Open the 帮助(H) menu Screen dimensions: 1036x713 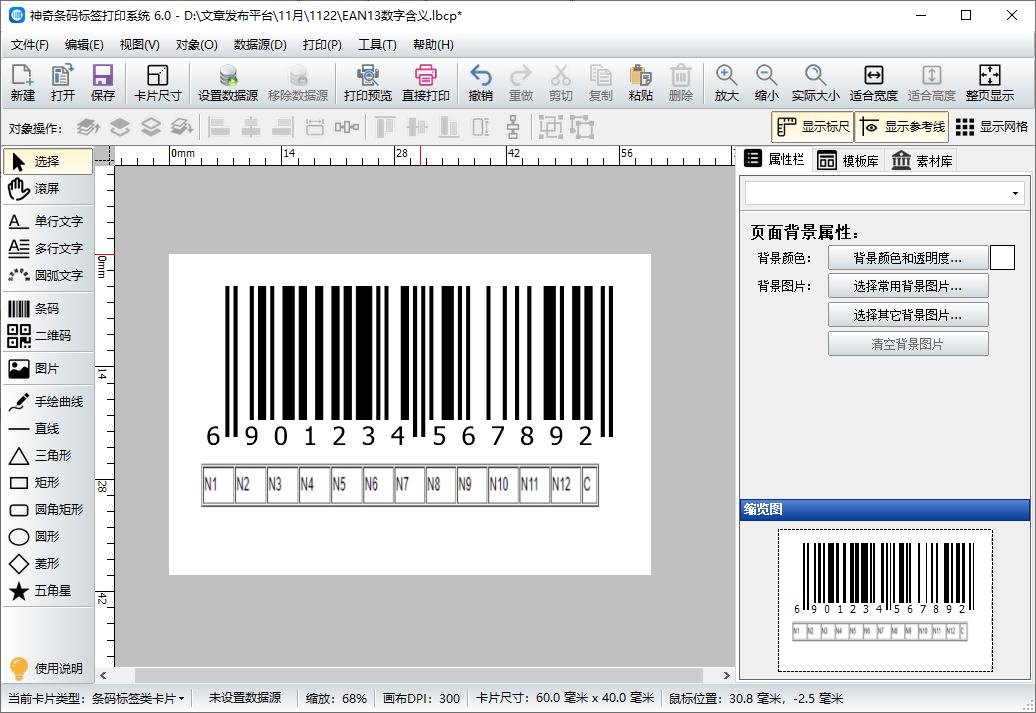[x=433, y=45]
